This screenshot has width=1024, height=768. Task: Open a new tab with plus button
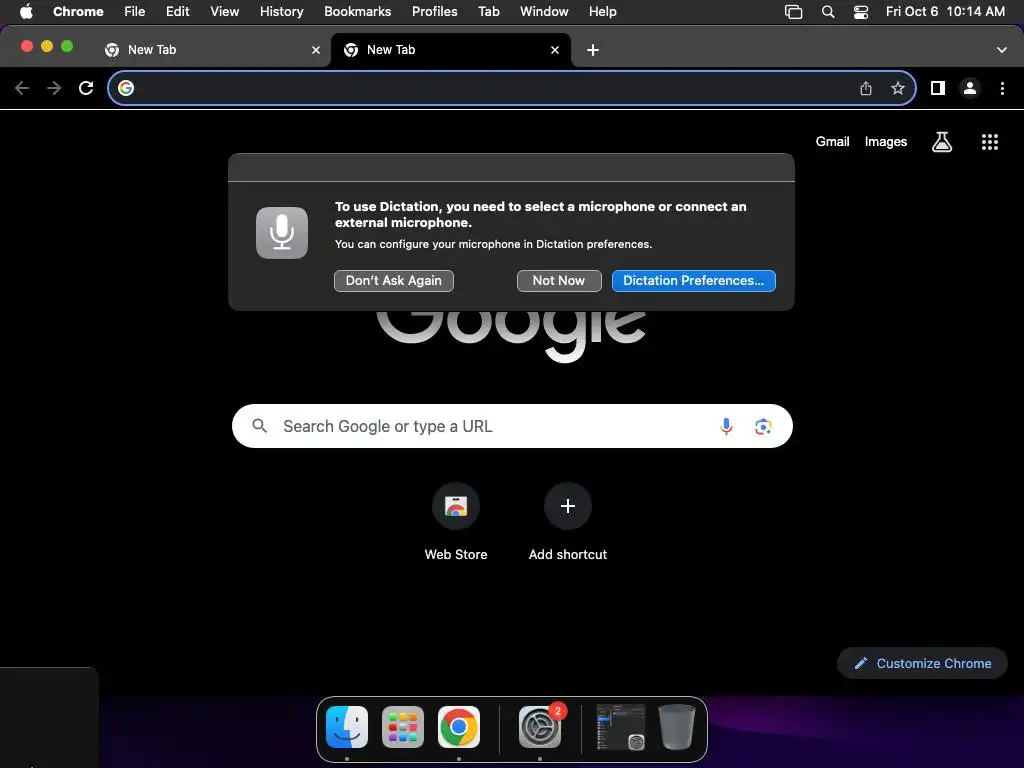point(593,50)
